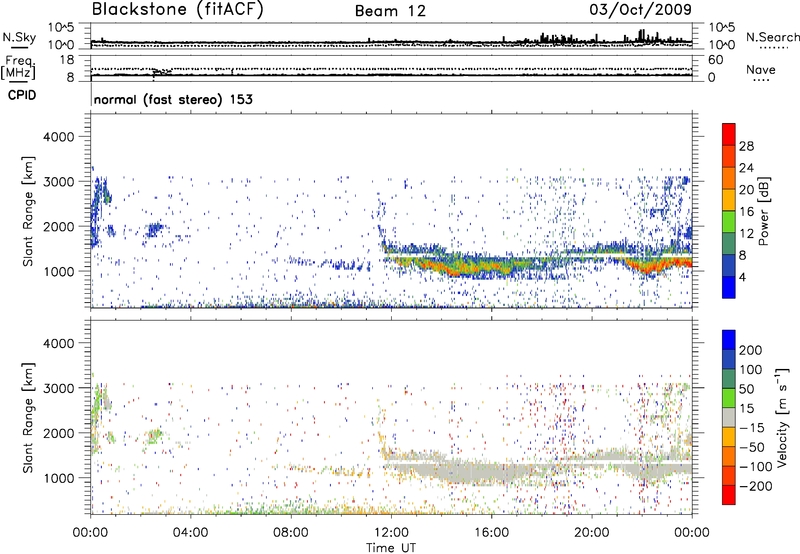Click the "Blackstone (fitACF)" plot title
Screen dimensions: 800x554
(x=177, y=9)
